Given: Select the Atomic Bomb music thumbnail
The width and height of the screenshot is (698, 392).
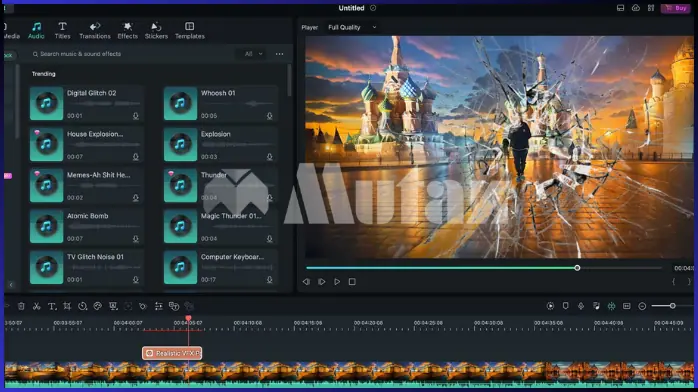Looking at the screenshot, I should pyautogui.click(x=46, y=226).
